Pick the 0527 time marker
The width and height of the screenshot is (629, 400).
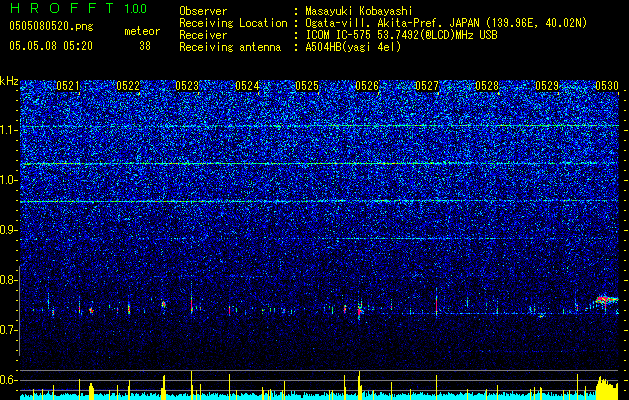427,86
